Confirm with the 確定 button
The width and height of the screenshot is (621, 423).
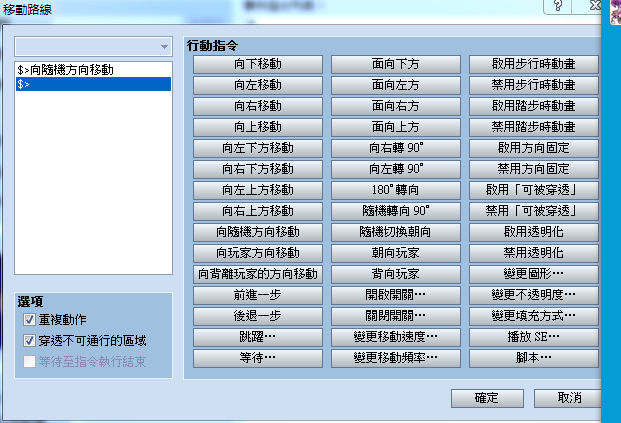[487, 398]
